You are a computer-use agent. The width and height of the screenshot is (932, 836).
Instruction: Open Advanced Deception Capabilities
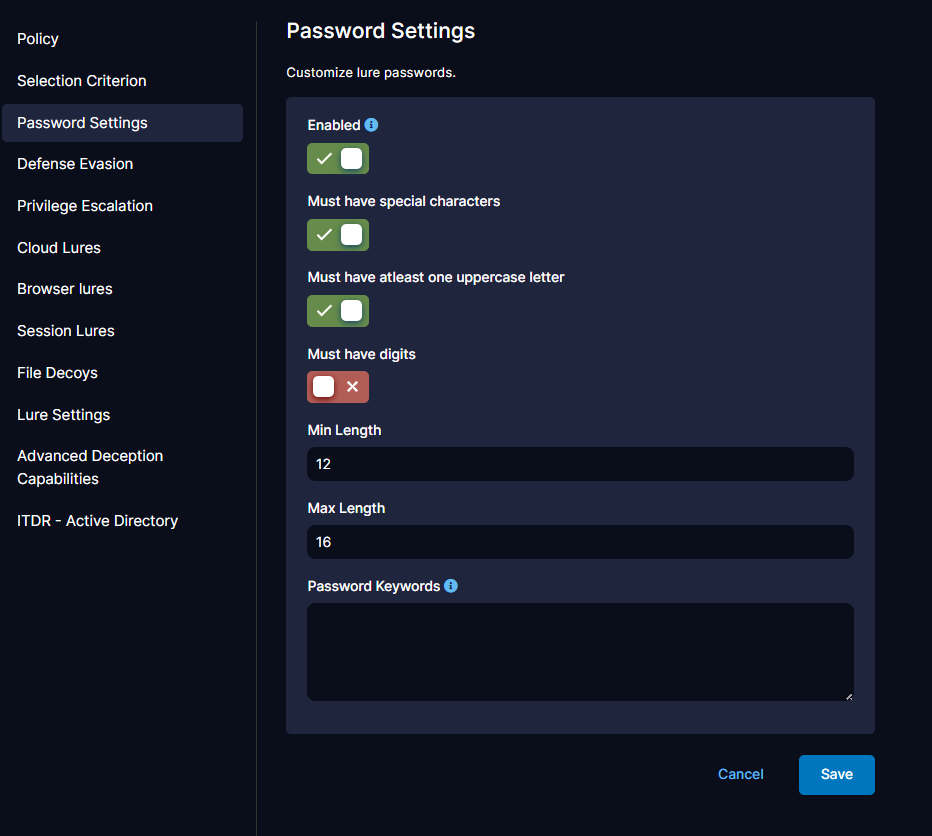click(90, 466)
